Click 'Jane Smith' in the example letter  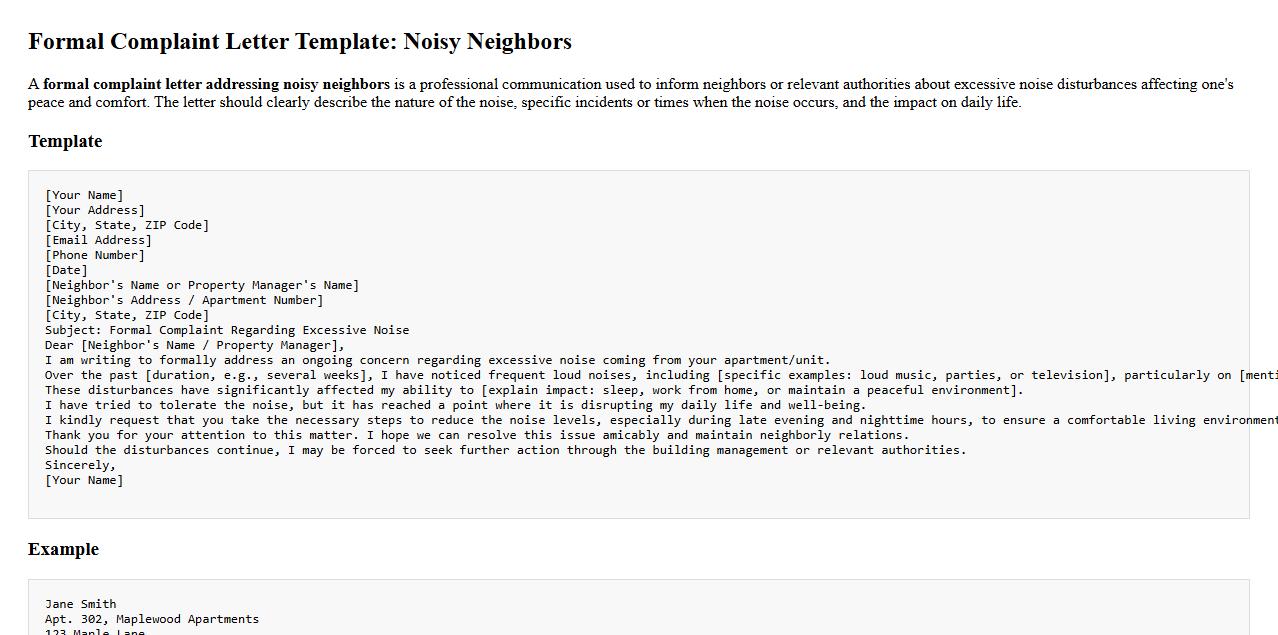click(80, 604)
